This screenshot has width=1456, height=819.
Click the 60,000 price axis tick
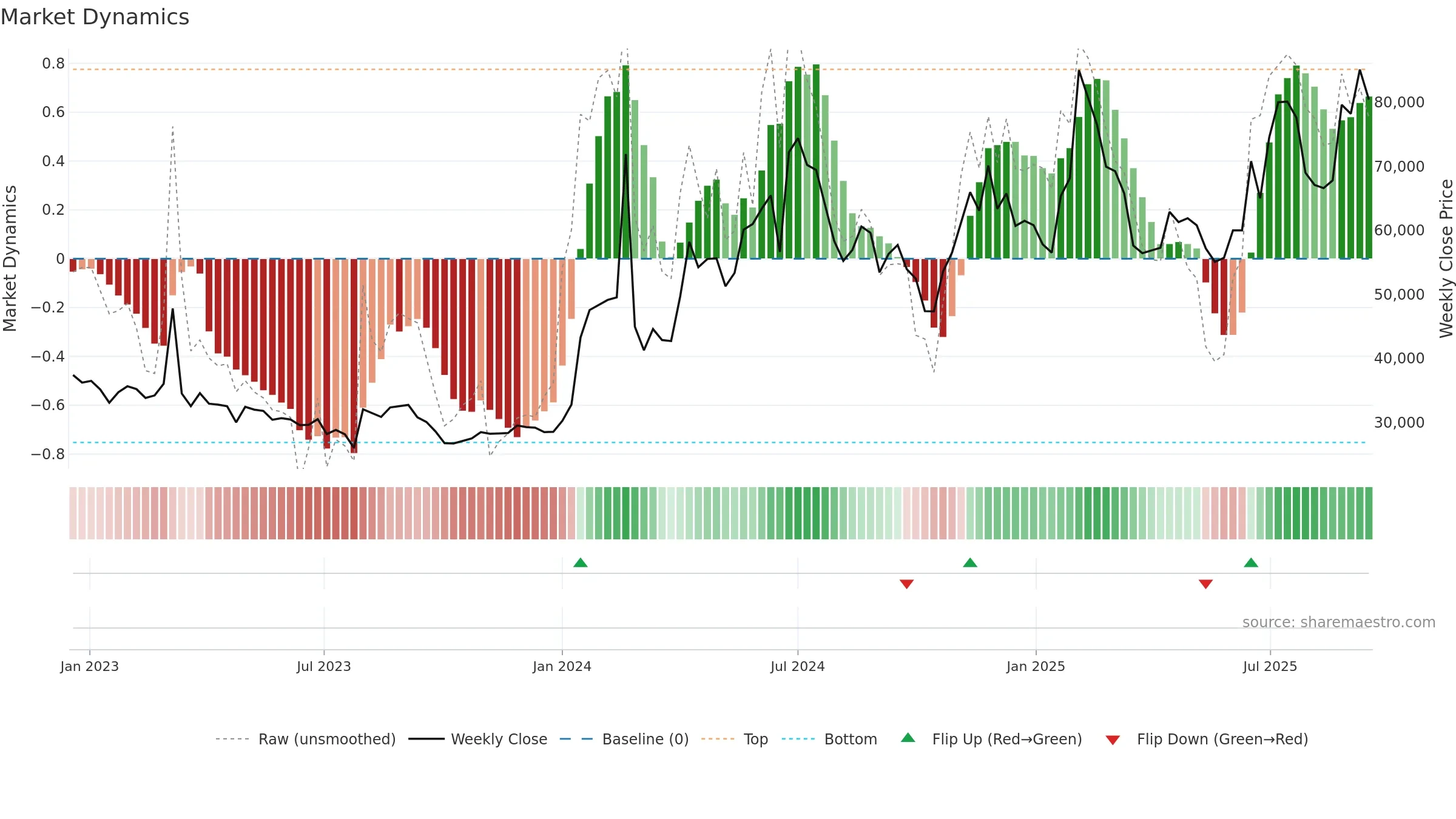(1399, 230)
